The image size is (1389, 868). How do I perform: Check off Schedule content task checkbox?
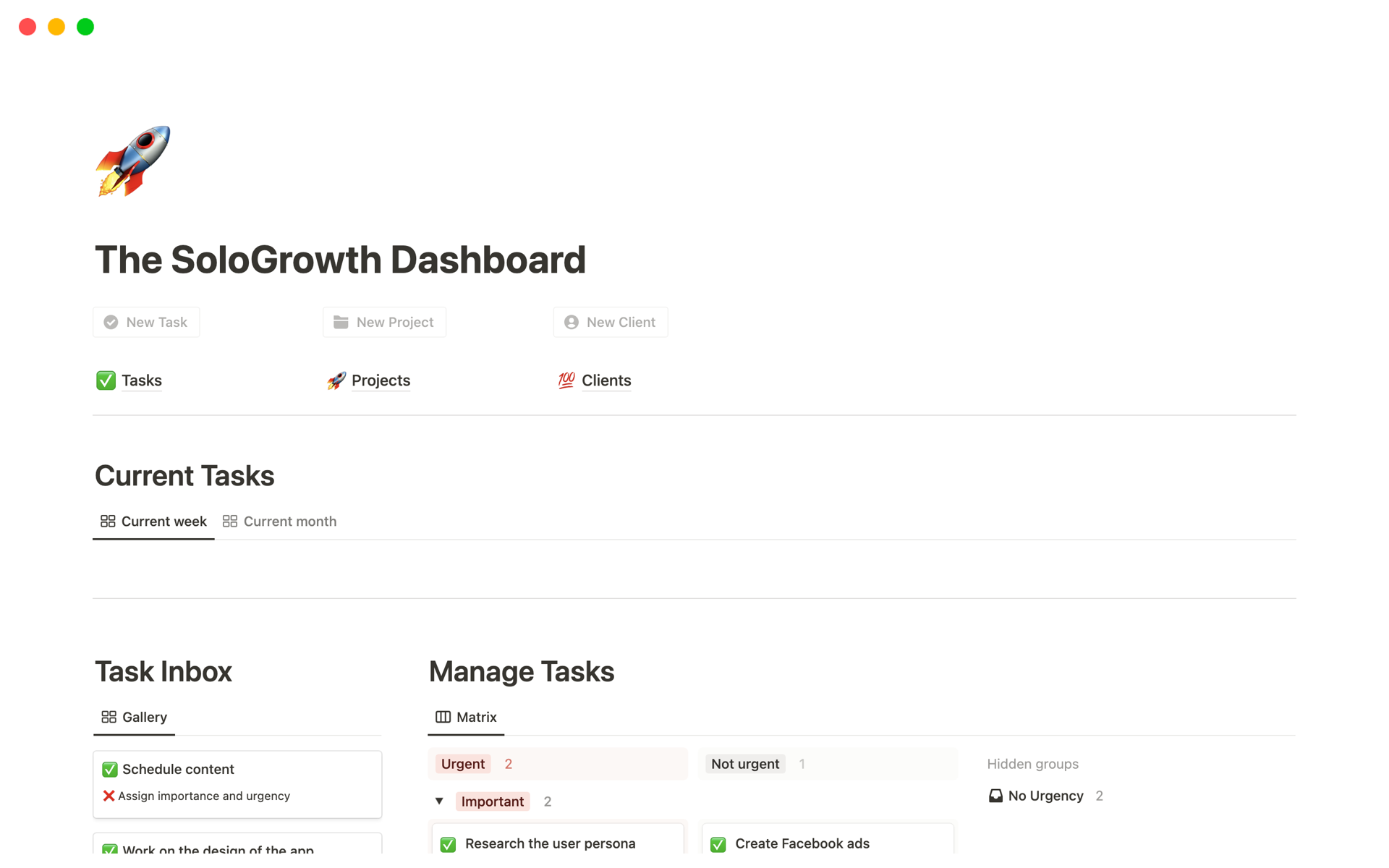[x=110, y=769]
